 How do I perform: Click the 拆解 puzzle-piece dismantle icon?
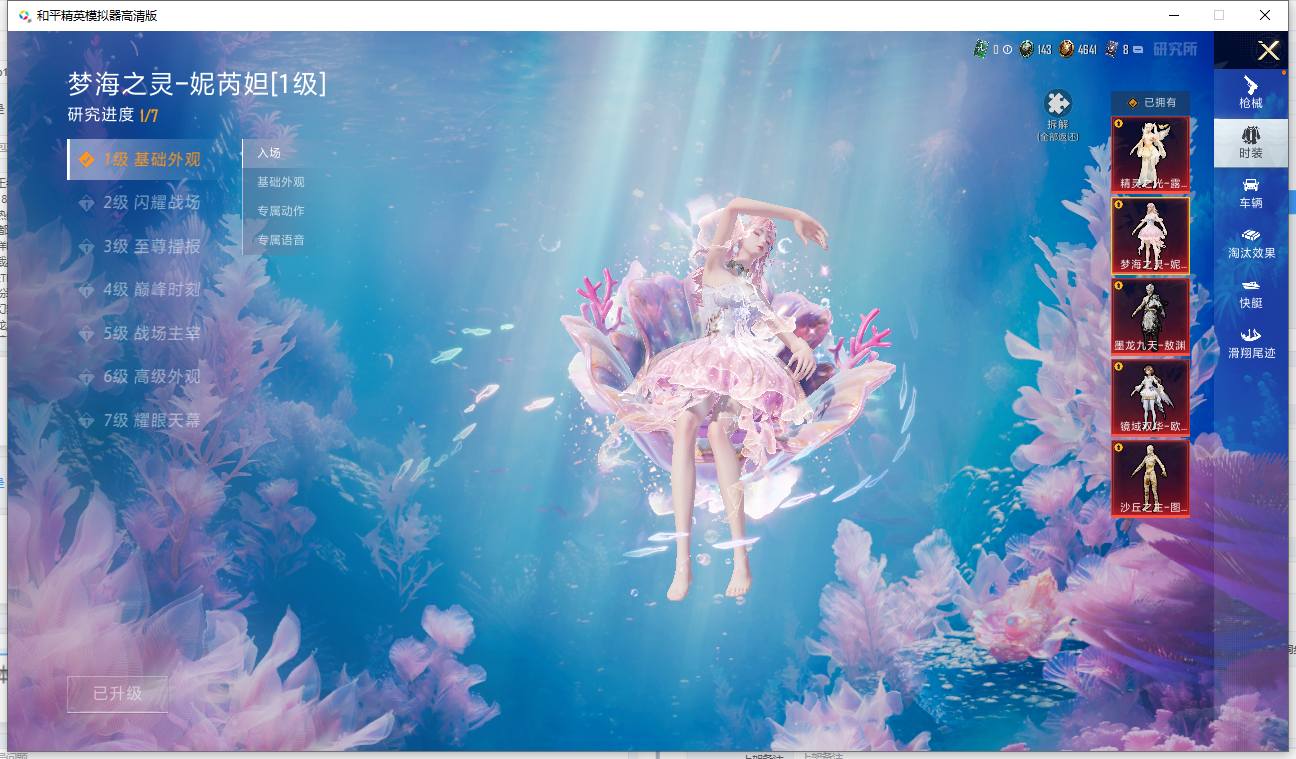coord(1058,103)
